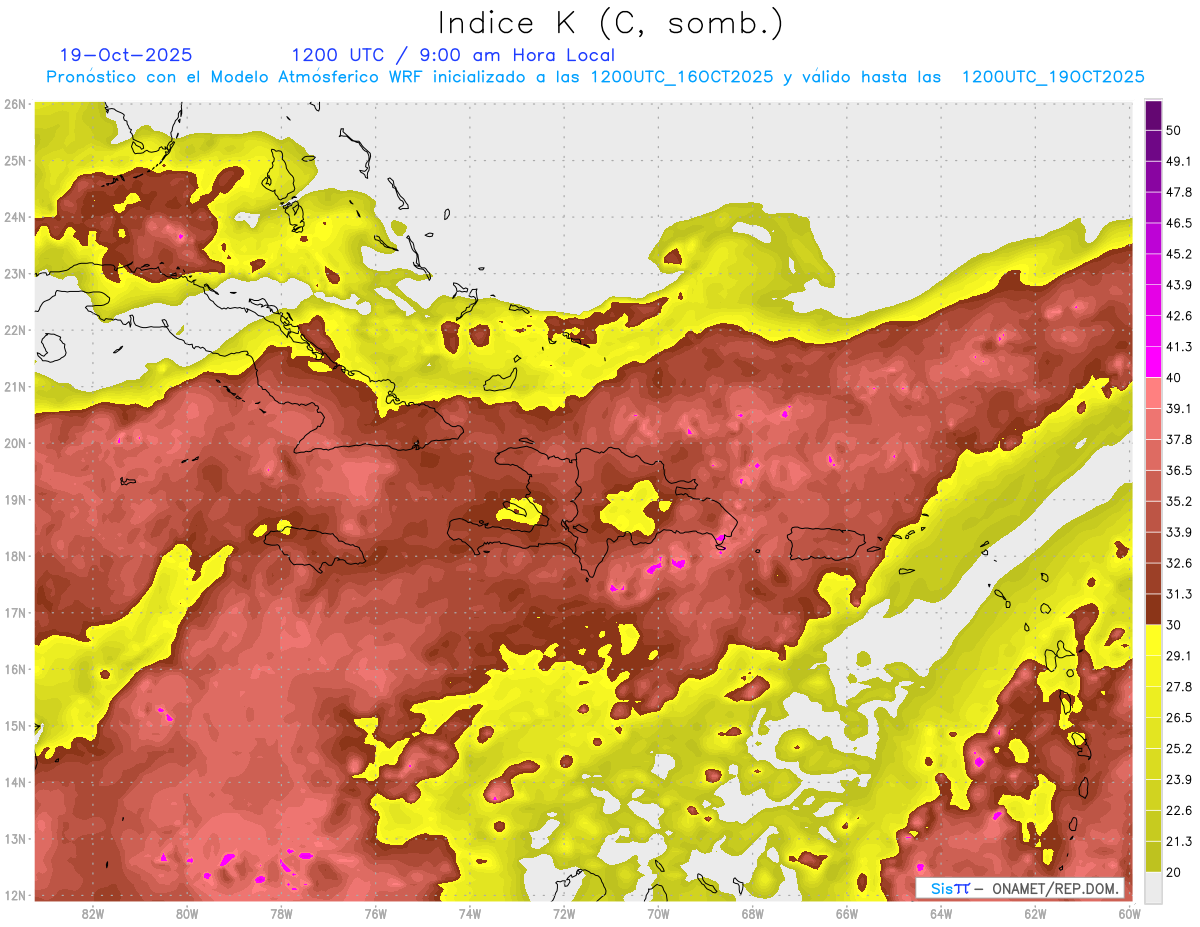Screen dimensions: 1200x927
Task: Click colorbar value '26.5'
Action: point(1179,718)
